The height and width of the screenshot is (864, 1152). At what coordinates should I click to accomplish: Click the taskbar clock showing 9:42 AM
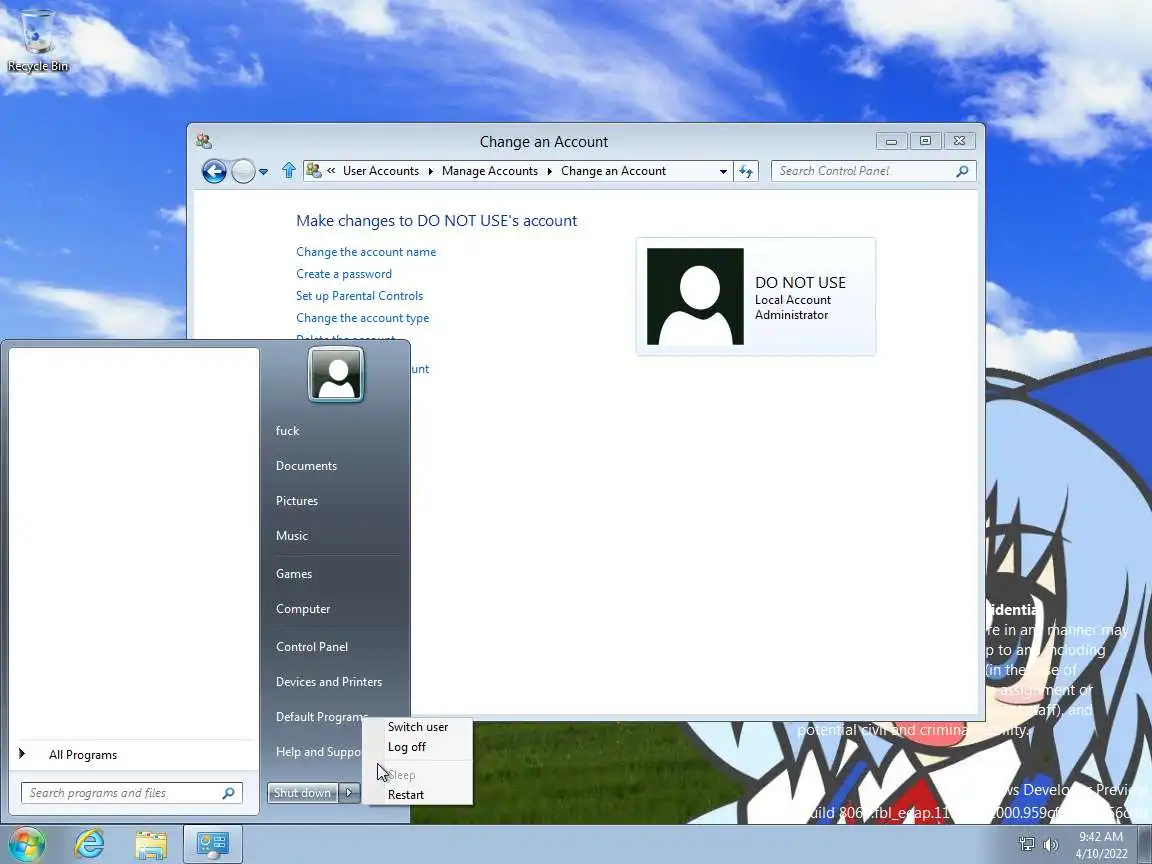click(x=1101, y=845)
